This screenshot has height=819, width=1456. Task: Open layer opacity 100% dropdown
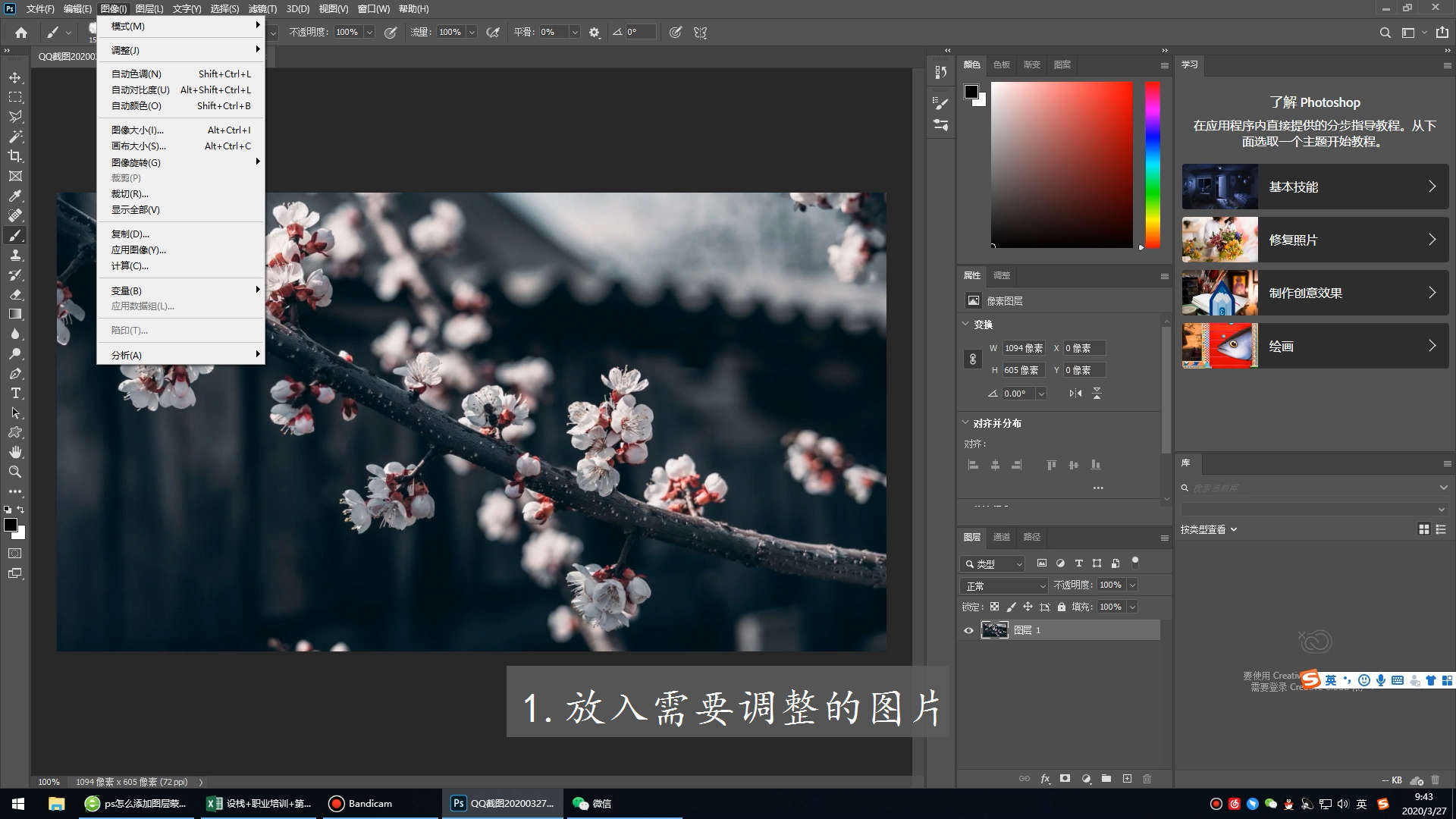point(1132,585)
